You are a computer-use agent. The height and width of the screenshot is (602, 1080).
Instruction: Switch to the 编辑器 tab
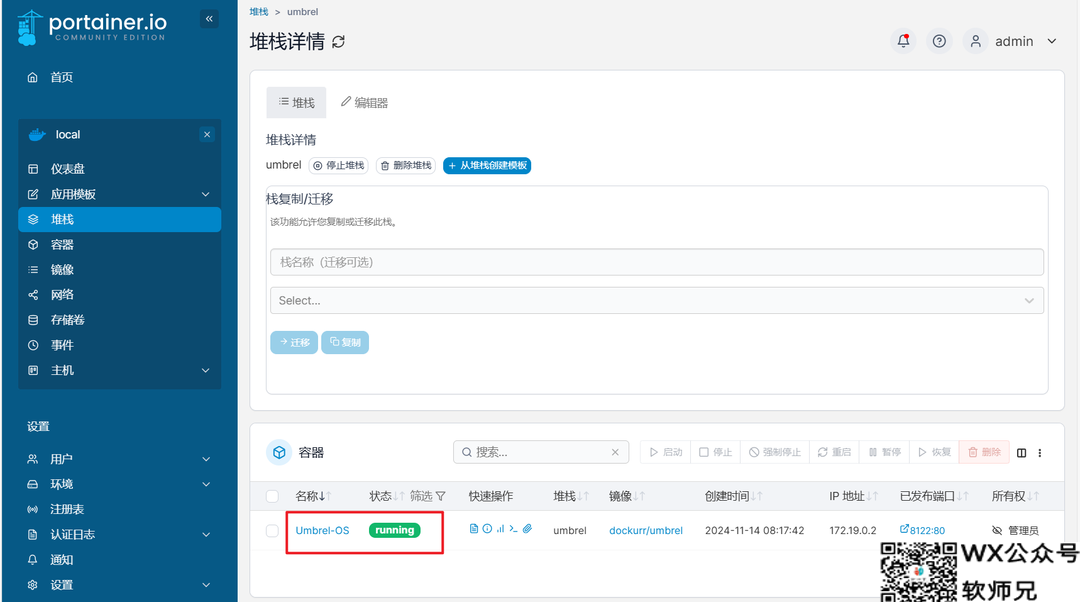(364, 103)
